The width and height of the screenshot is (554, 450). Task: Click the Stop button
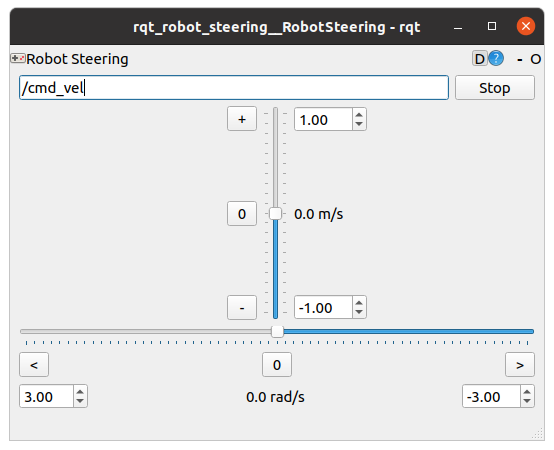(495, 88)
